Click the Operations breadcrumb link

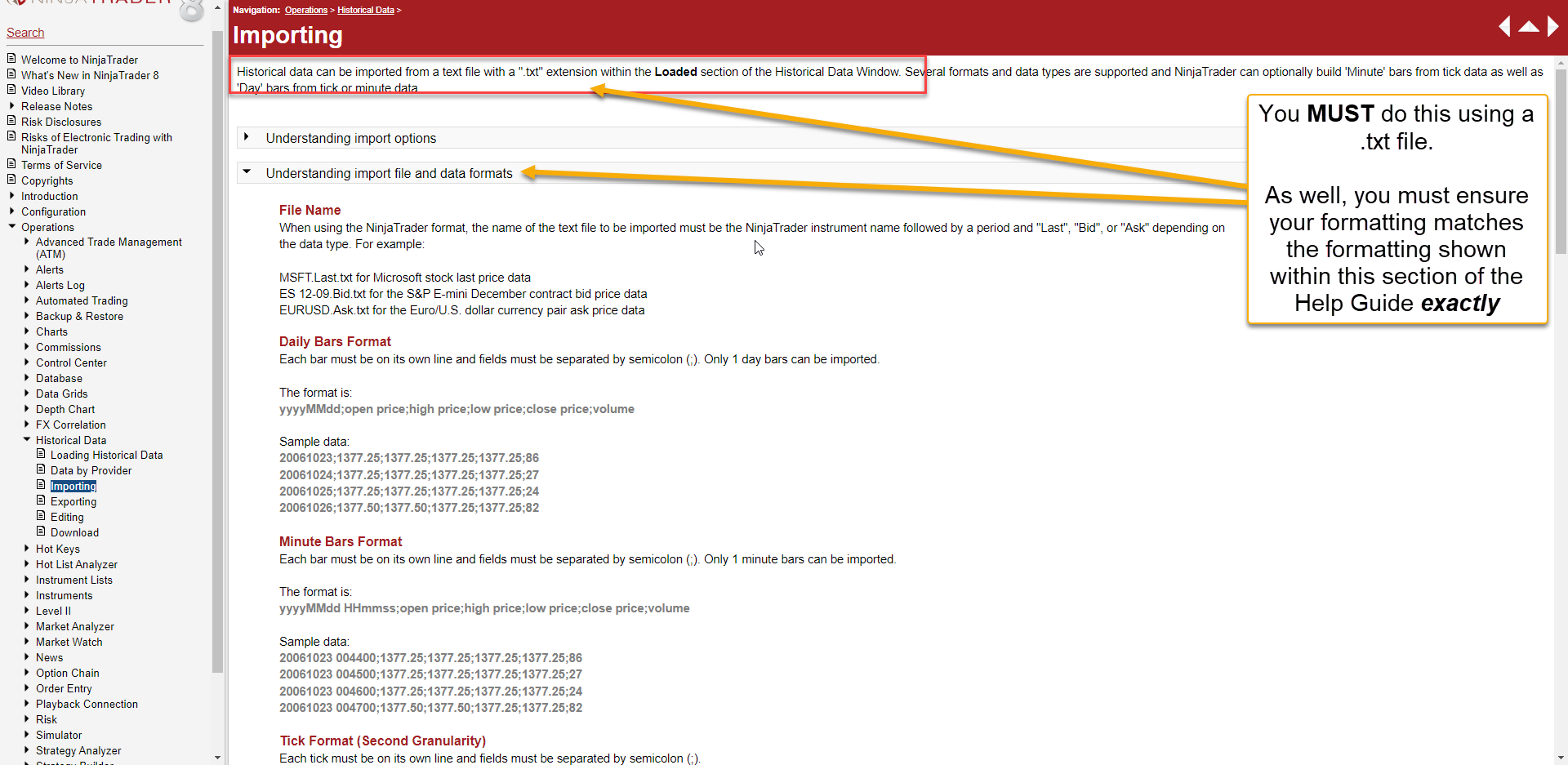point(306,10)
